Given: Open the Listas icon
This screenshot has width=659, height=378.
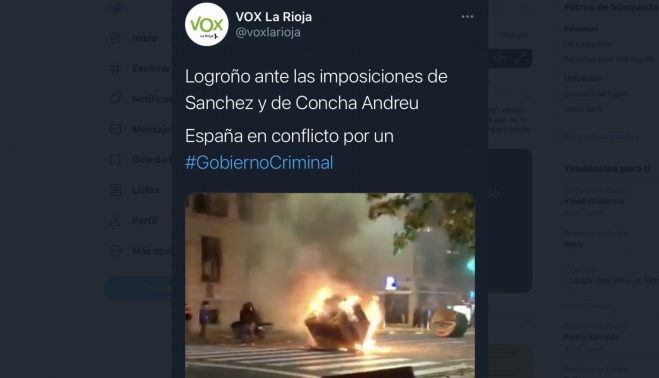Looking at the screenshot, I should [x=115, y=190].
